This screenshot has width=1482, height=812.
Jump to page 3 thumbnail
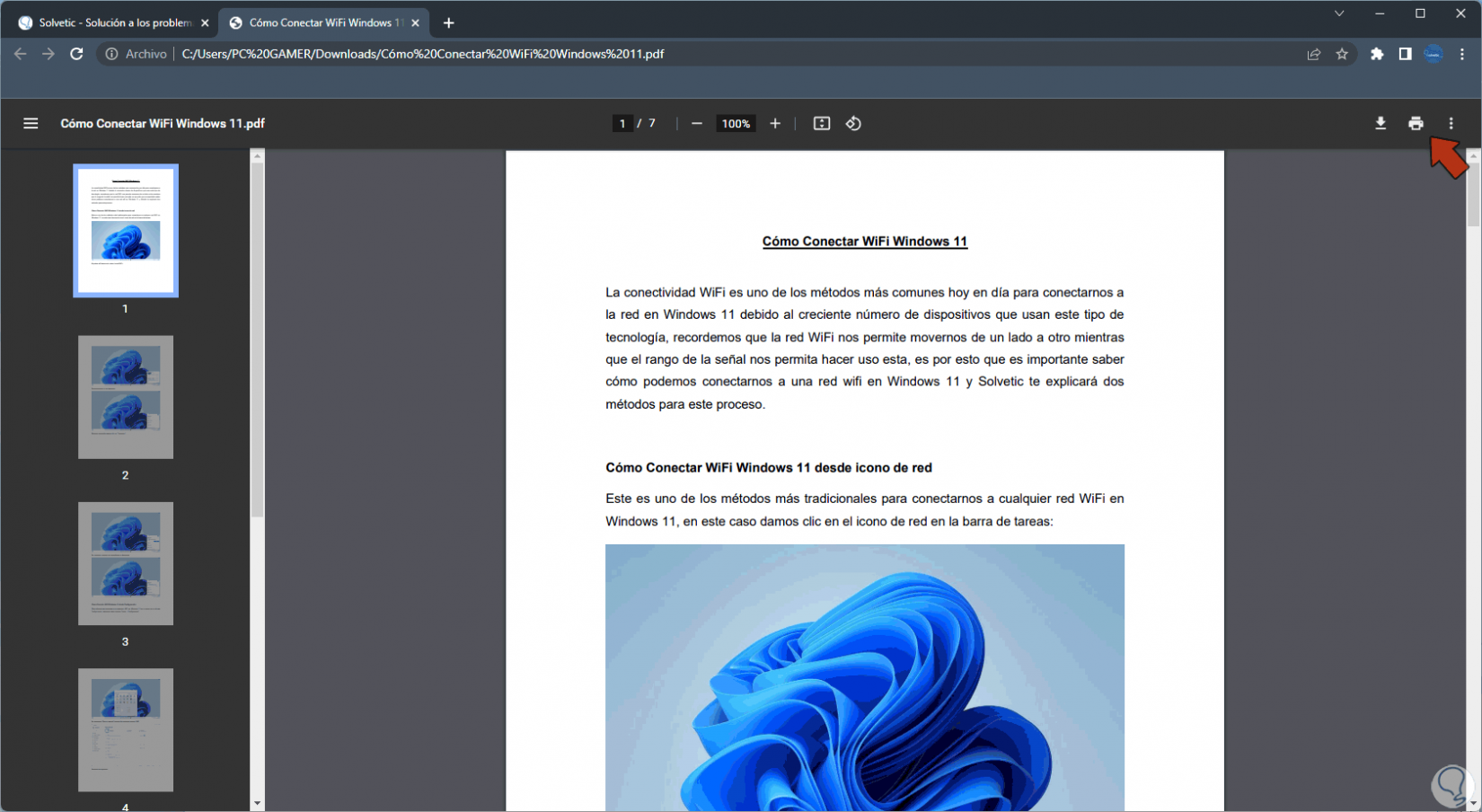(126, 563)
